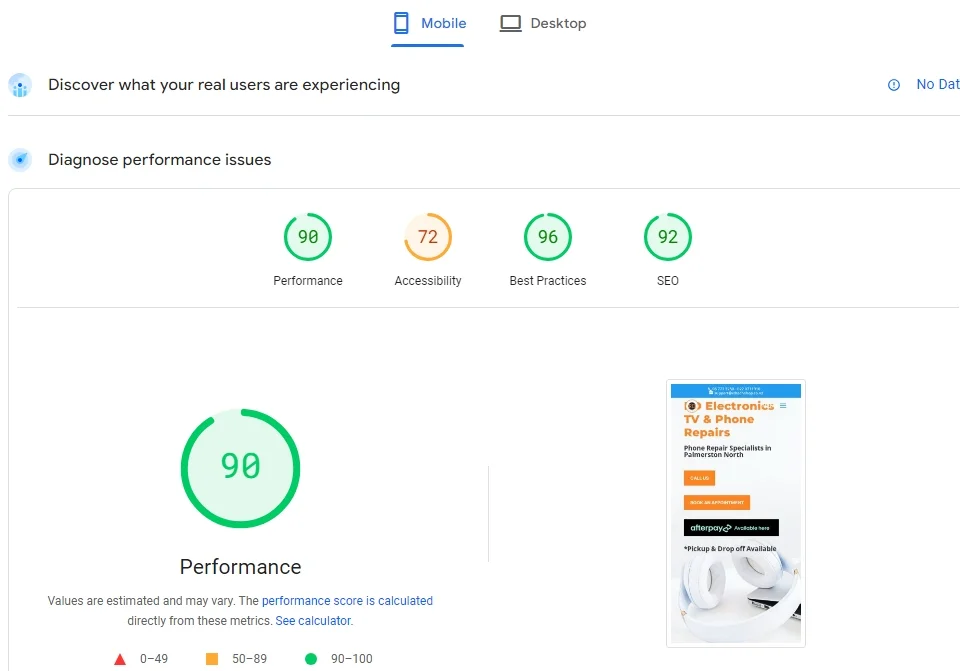Click the mobile page screenshot thumbnail
960x671 pixels.
coord(736,513)
